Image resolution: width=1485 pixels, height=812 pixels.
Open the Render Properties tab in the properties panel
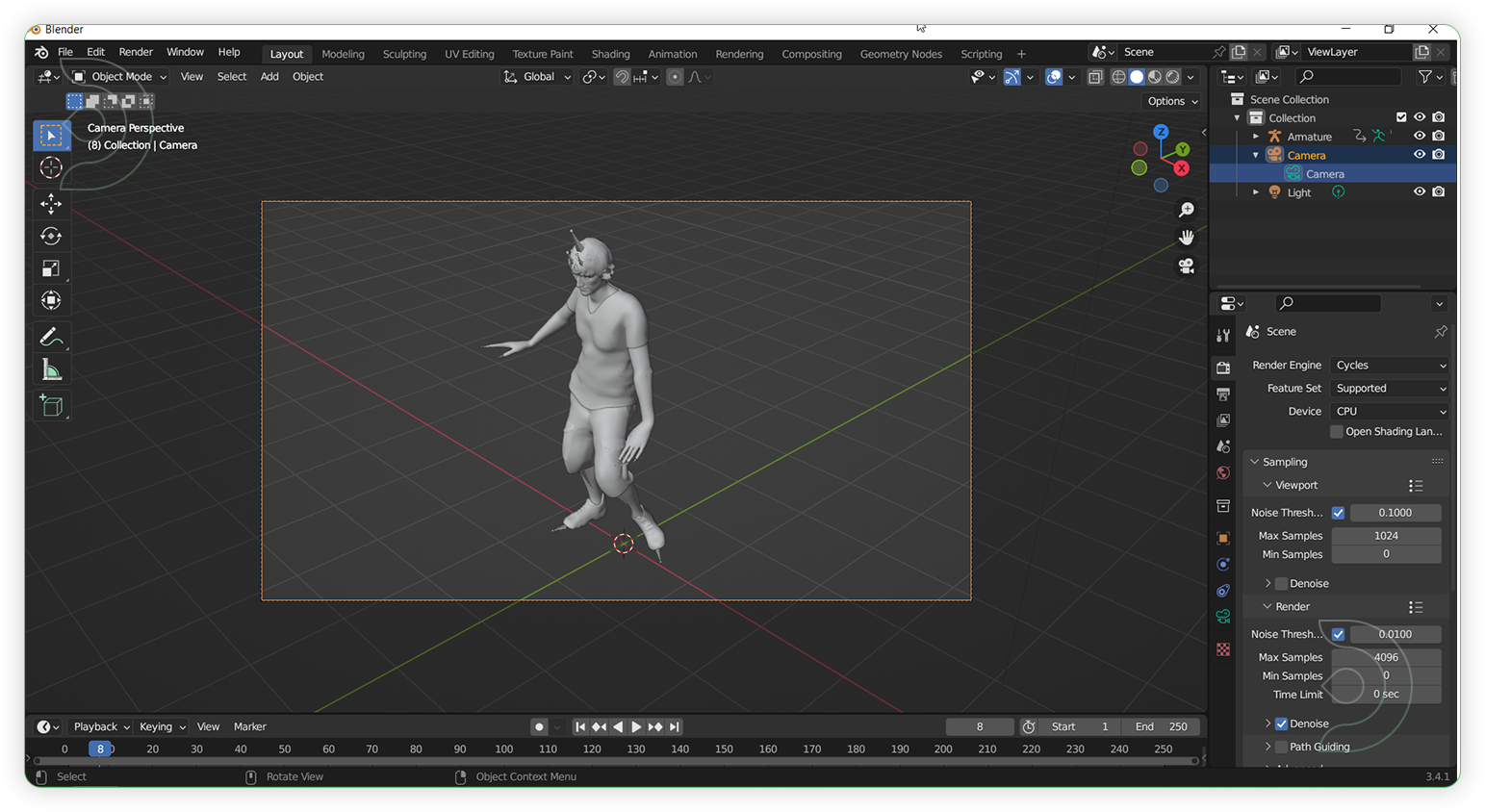pos(1222,368)
